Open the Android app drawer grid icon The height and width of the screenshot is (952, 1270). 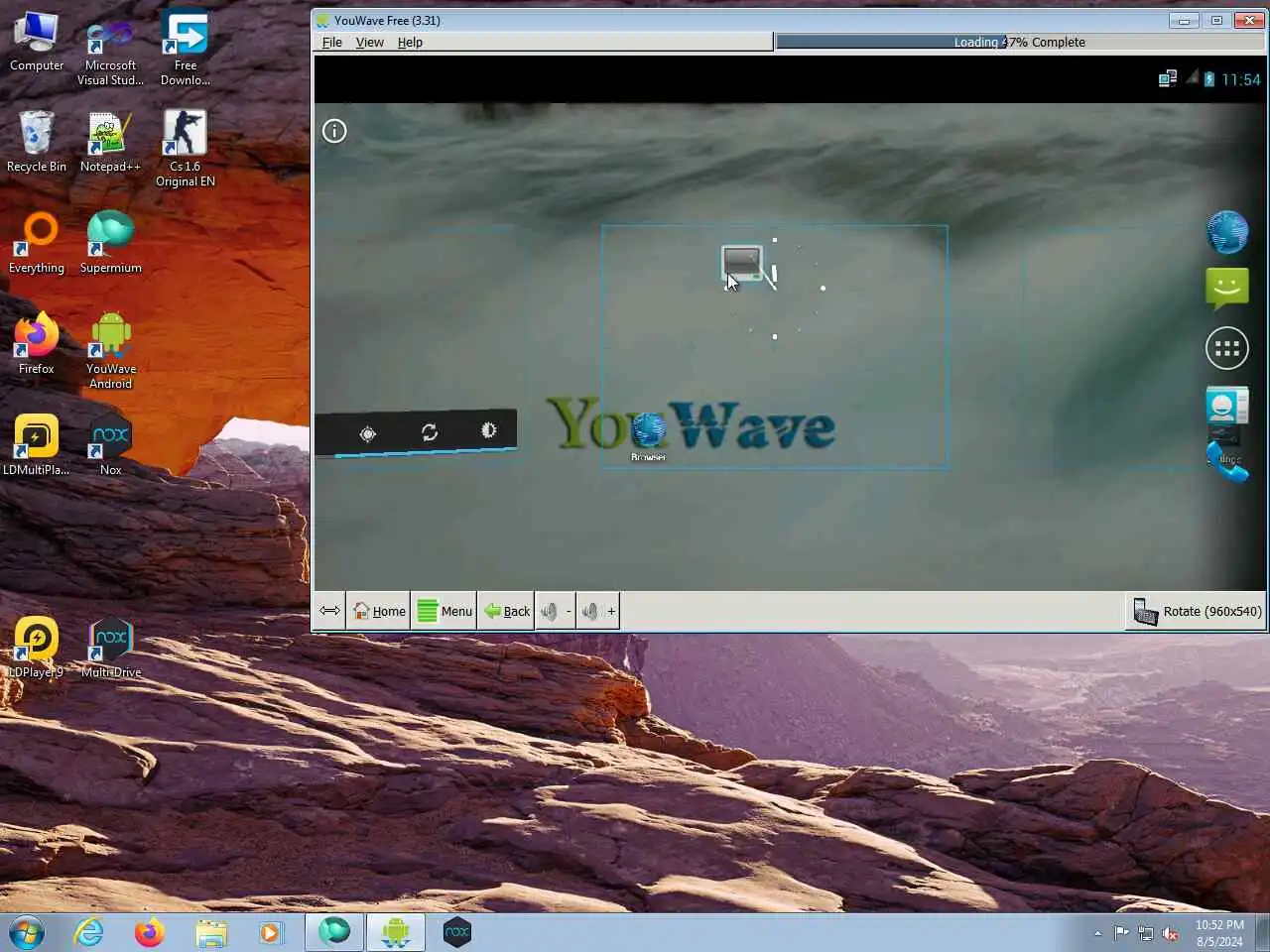click(1226, 348)
